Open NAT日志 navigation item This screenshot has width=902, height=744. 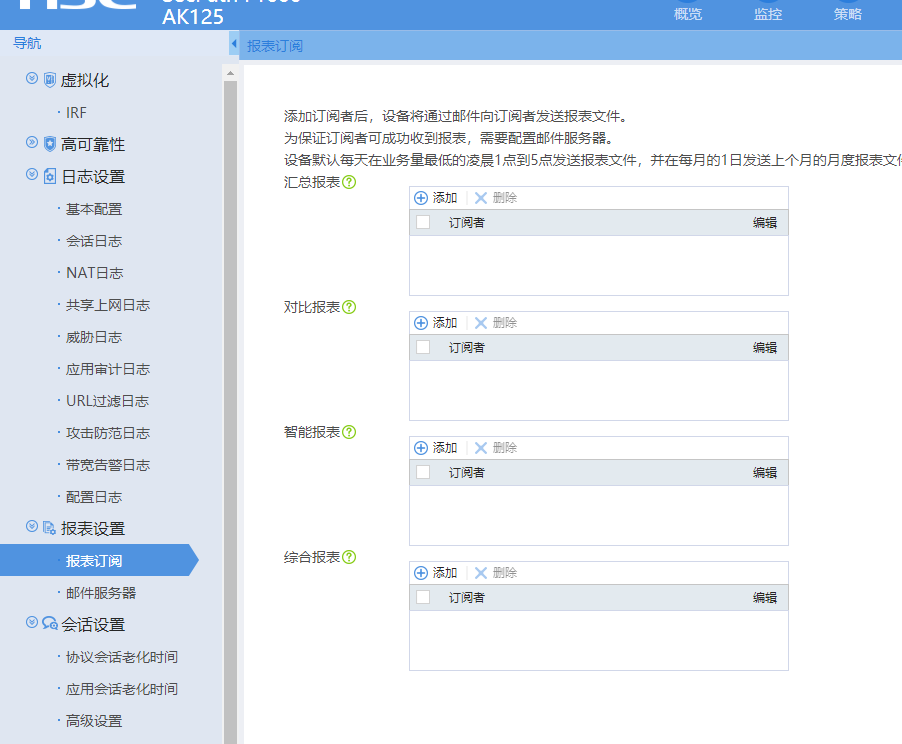pos(94,273)
